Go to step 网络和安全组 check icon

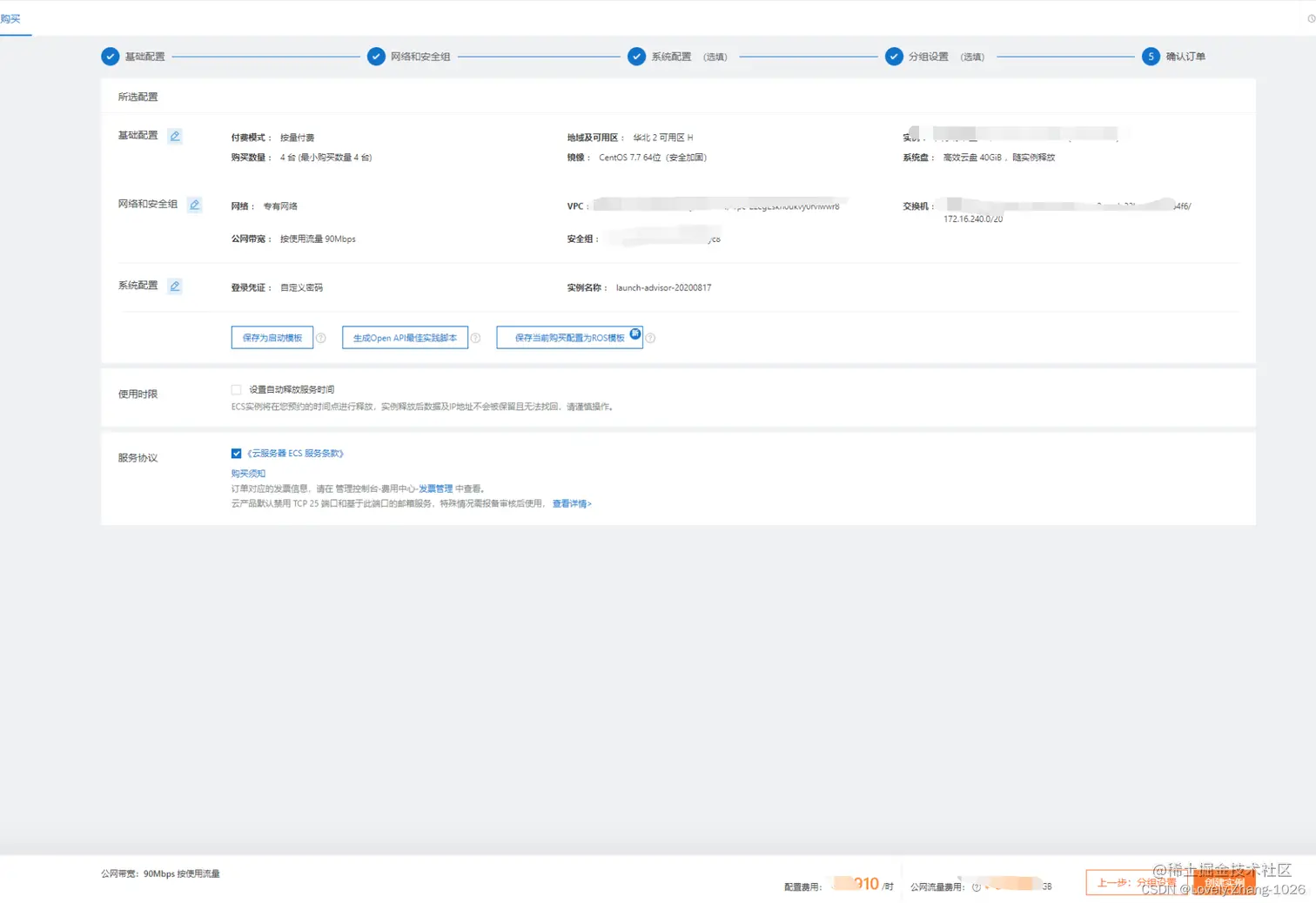(x=376, y=57)
